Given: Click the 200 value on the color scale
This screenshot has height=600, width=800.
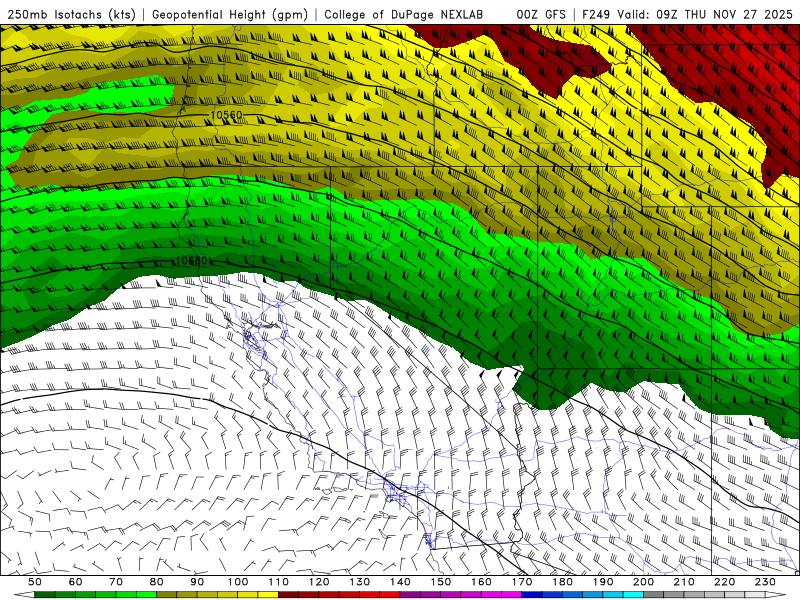Looking at the screenshot, I should coord(644,582).
